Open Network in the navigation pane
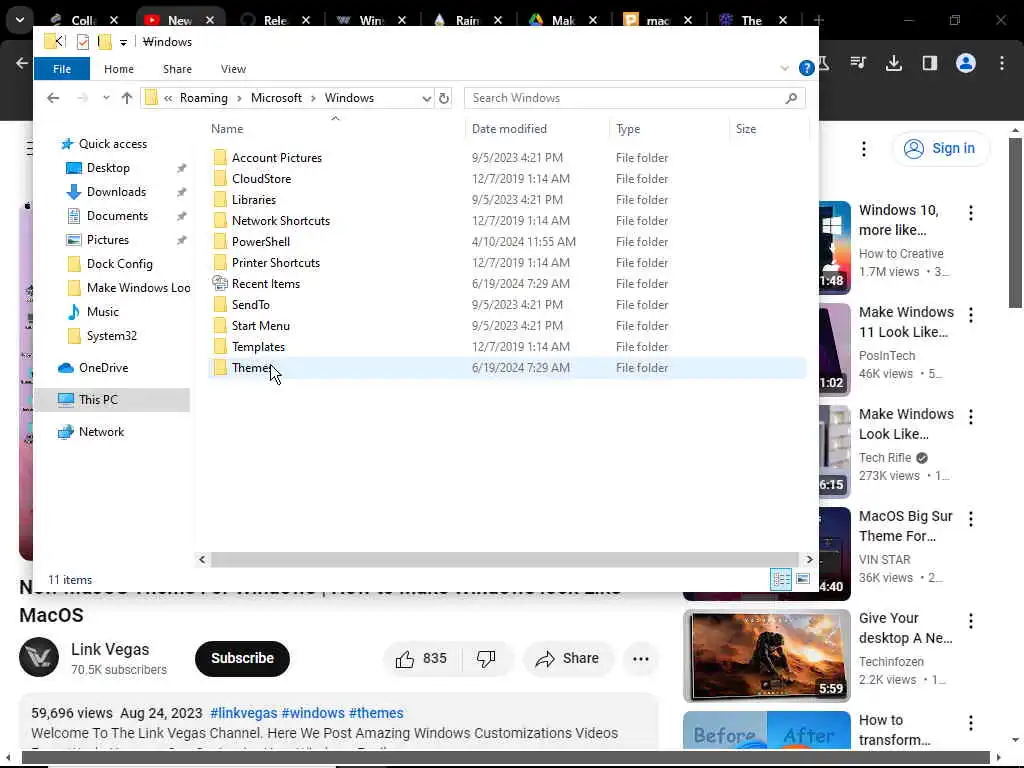 101,432
